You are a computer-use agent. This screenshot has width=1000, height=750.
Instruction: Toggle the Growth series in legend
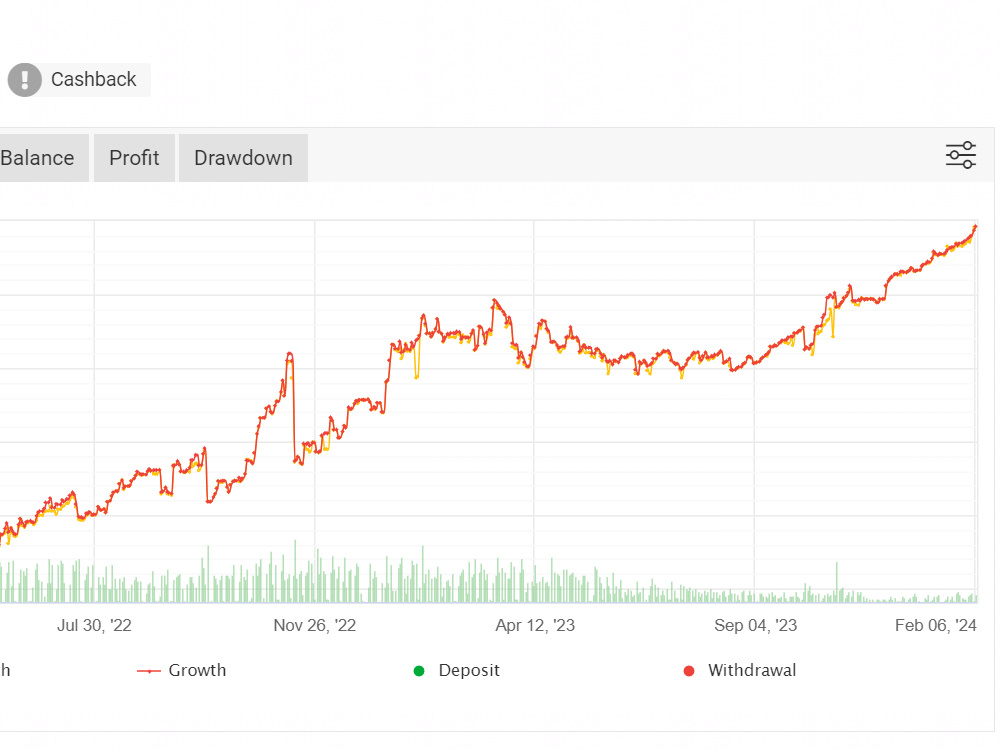(x=182, y=670)
